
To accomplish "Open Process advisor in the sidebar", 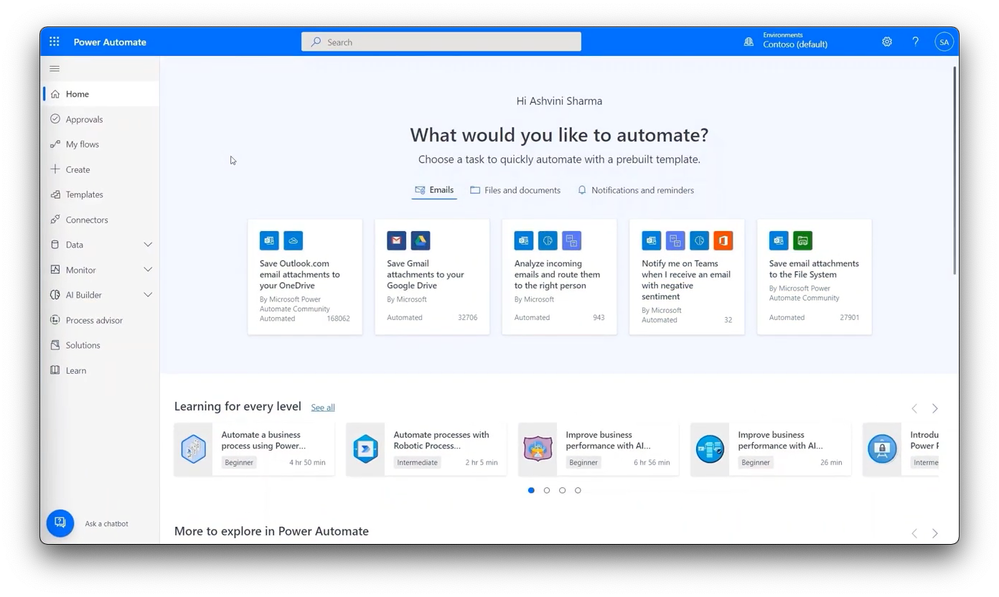I will (x=101, y=320).
